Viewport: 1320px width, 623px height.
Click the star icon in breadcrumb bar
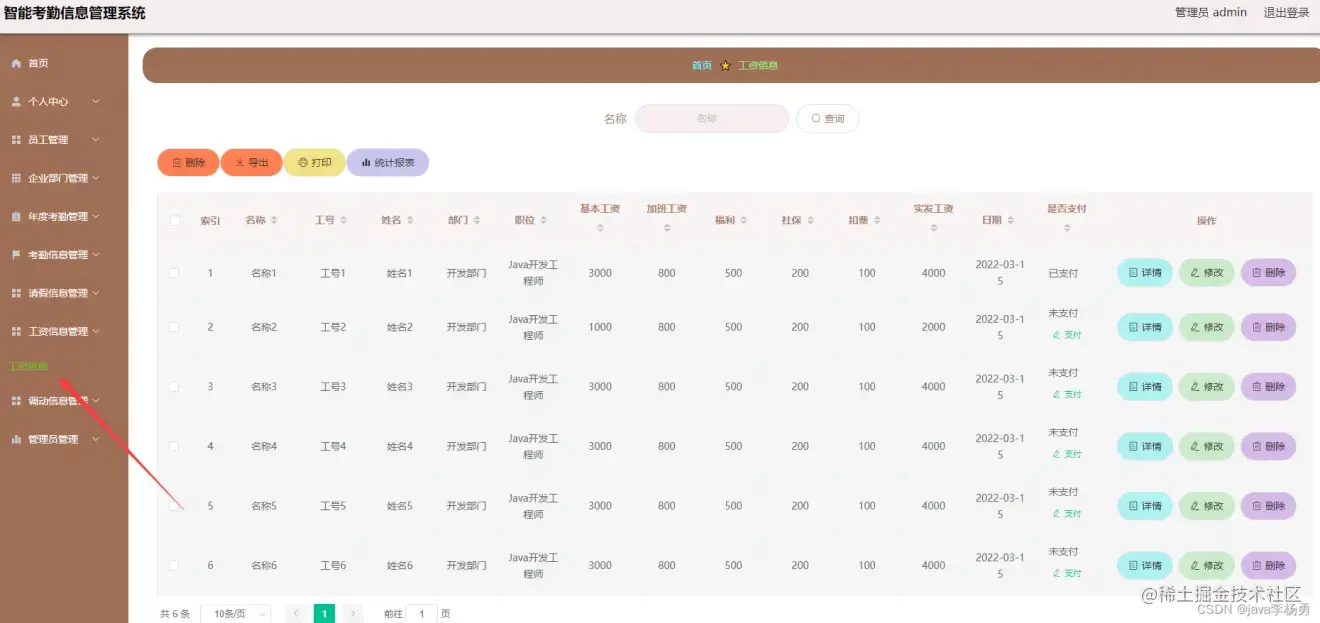pyautogui.click(x=725, y=65)
